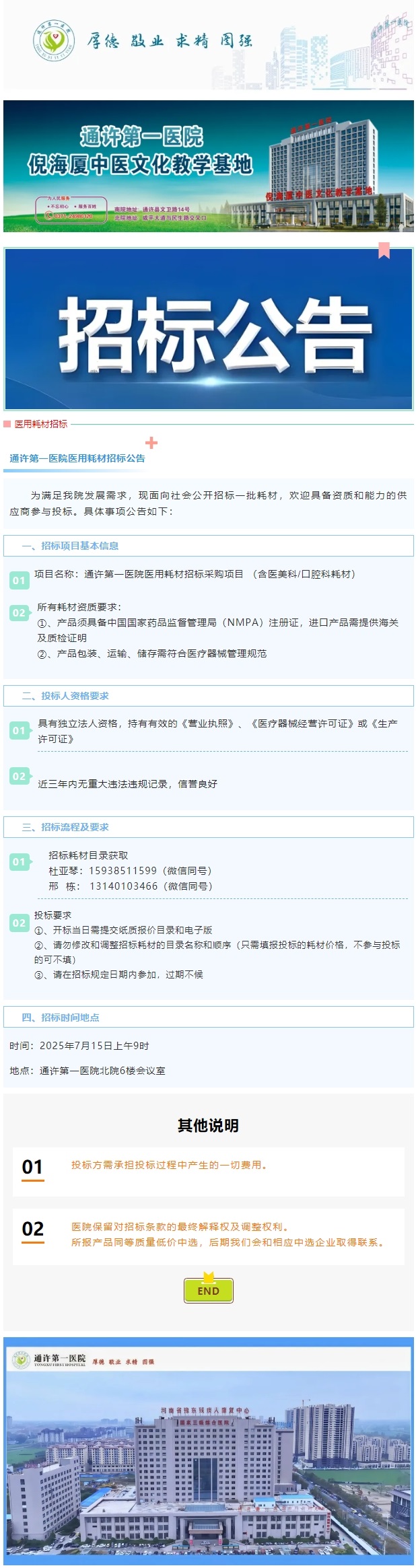
Task: Select the 医用耗材招标 label
Action: click(x=41, y=424)
